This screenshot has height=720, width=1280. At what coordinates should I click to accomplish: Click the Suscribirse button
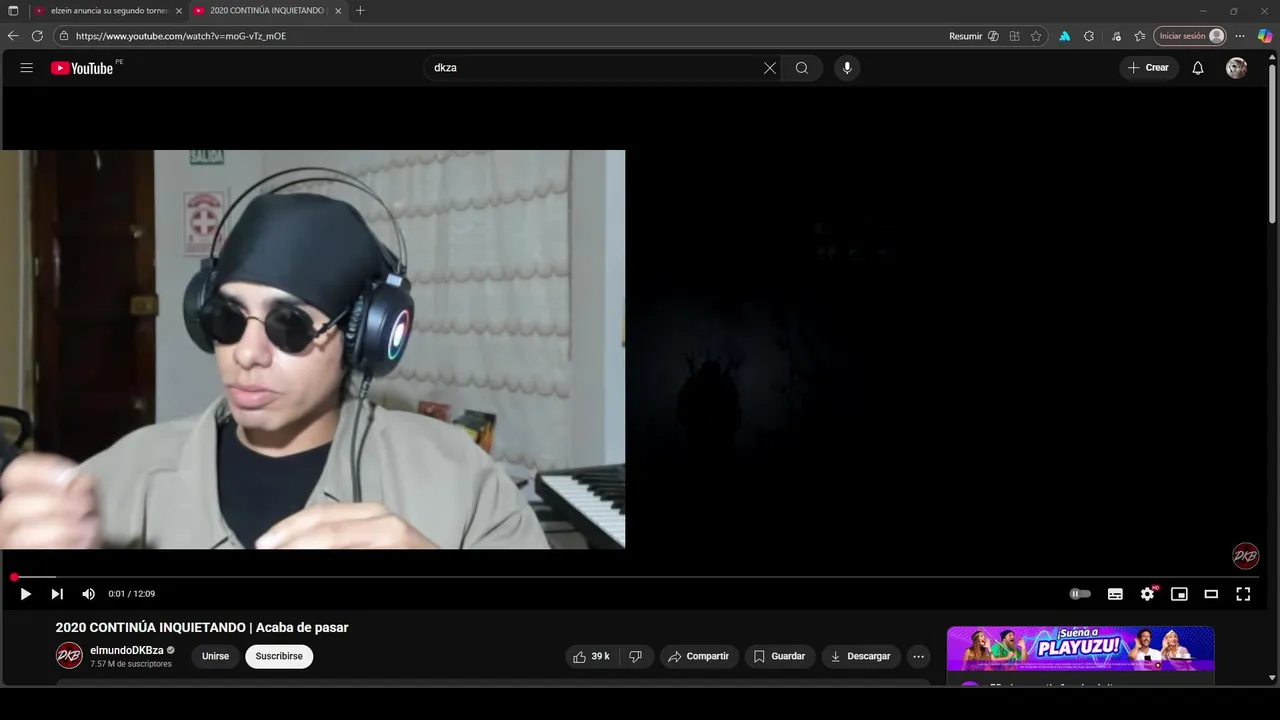279,656
